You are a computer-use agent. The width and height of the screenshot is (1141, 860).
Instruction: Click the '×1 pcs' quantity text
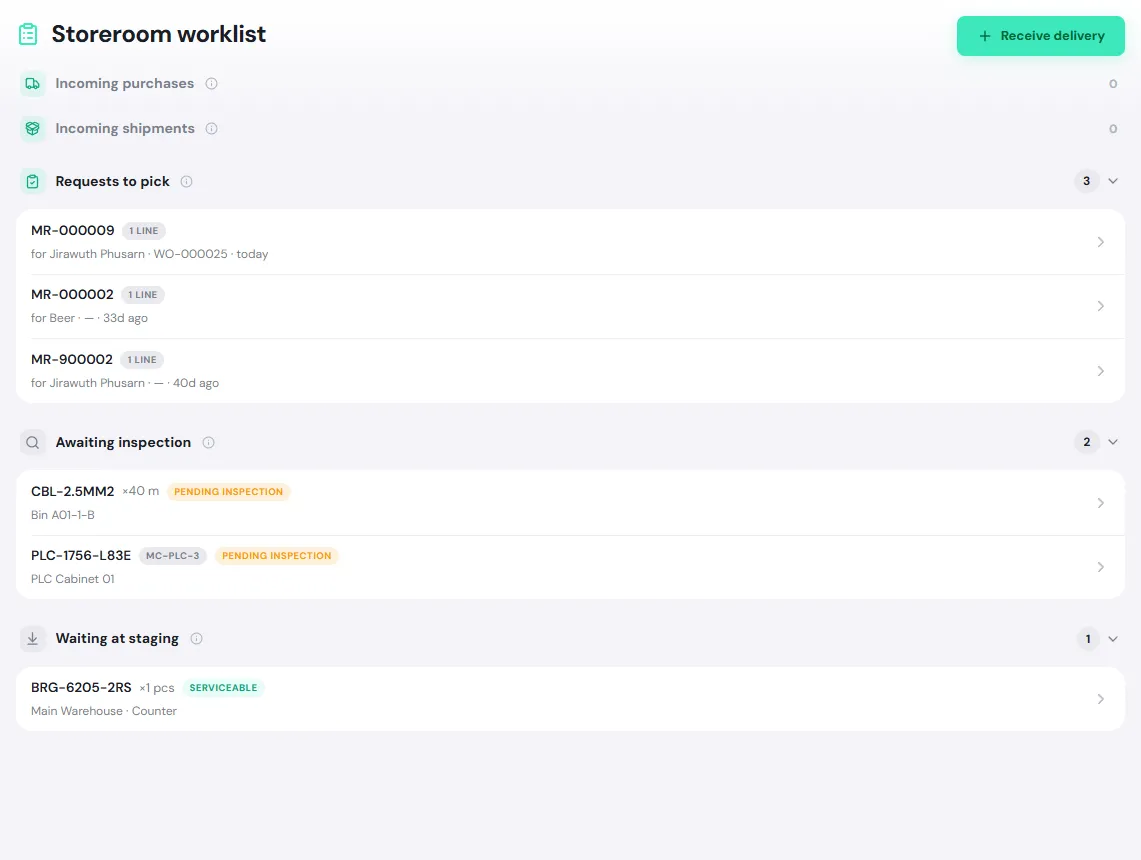click(156, 688)
